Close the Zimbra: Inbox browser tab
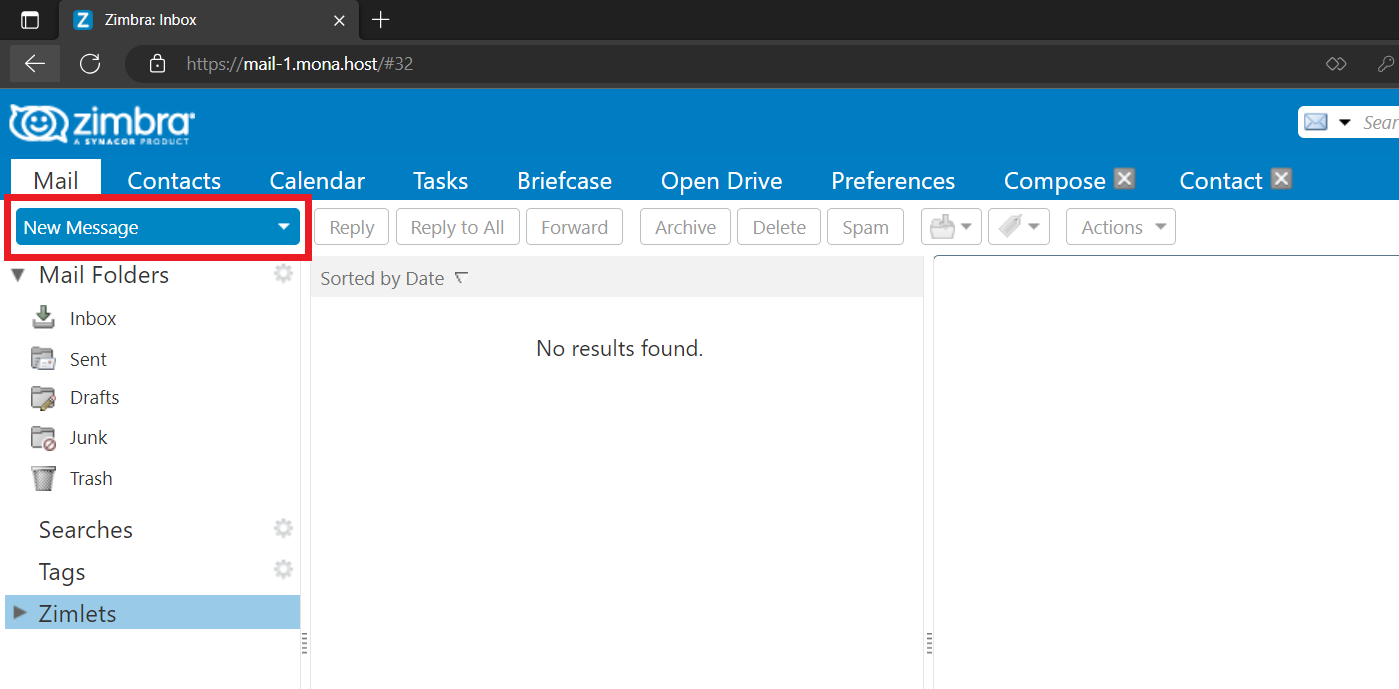Image resolution: width=1399 pixels, height=689 pixels. [339, 20]
